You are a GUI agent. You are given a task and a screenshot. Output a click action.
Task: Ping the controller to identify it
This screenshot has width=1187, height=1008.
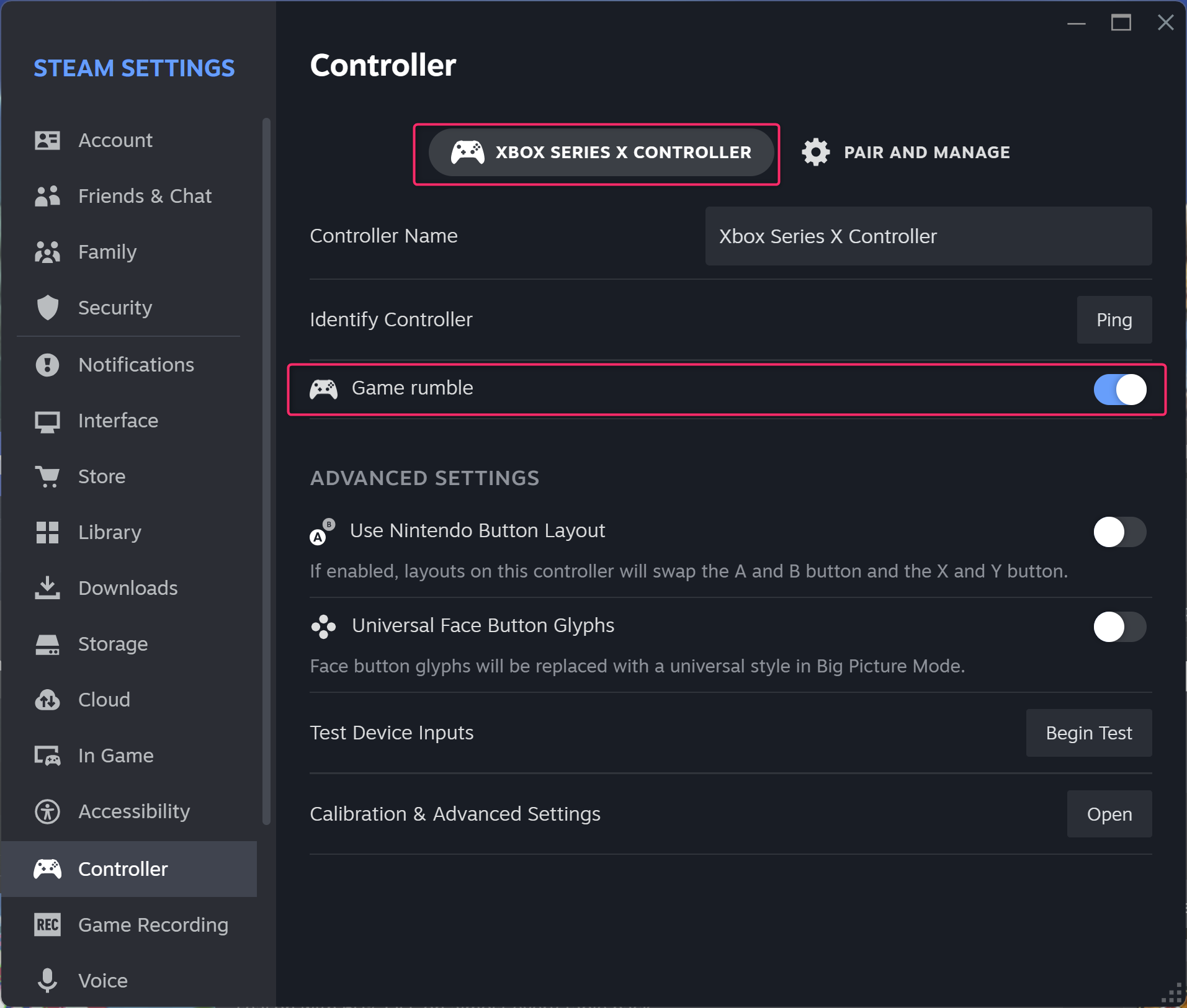point(1114,319)
